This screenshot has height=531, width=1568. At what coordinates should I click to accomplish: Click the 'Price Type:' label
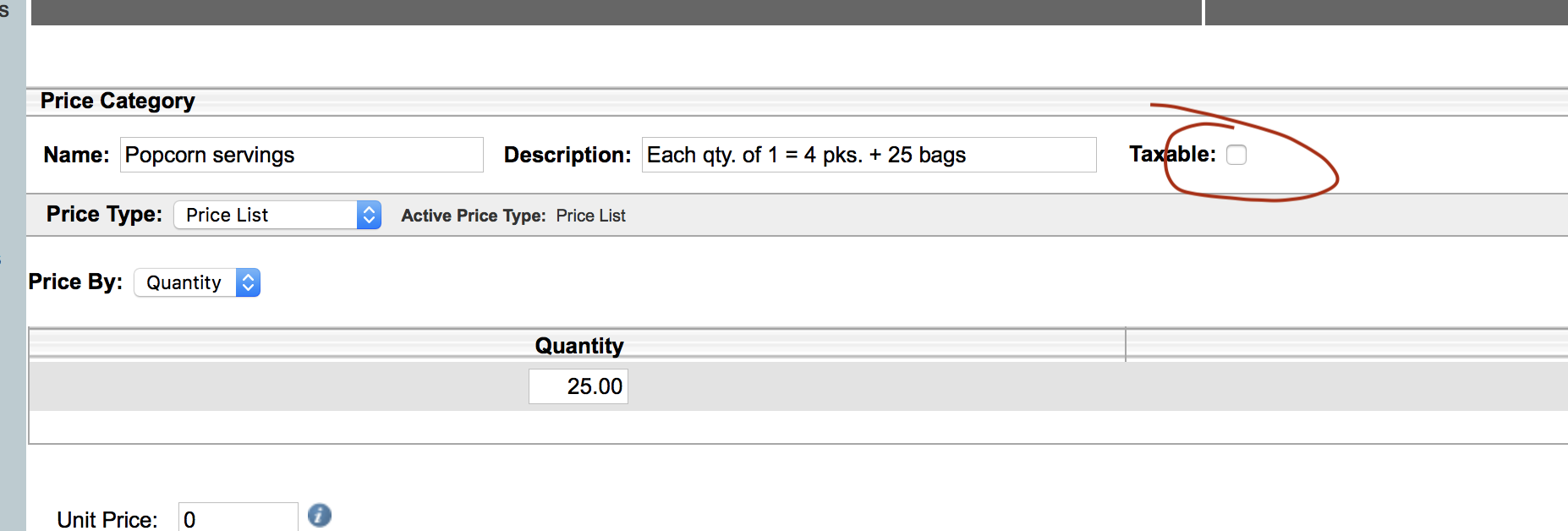[104, 215]
